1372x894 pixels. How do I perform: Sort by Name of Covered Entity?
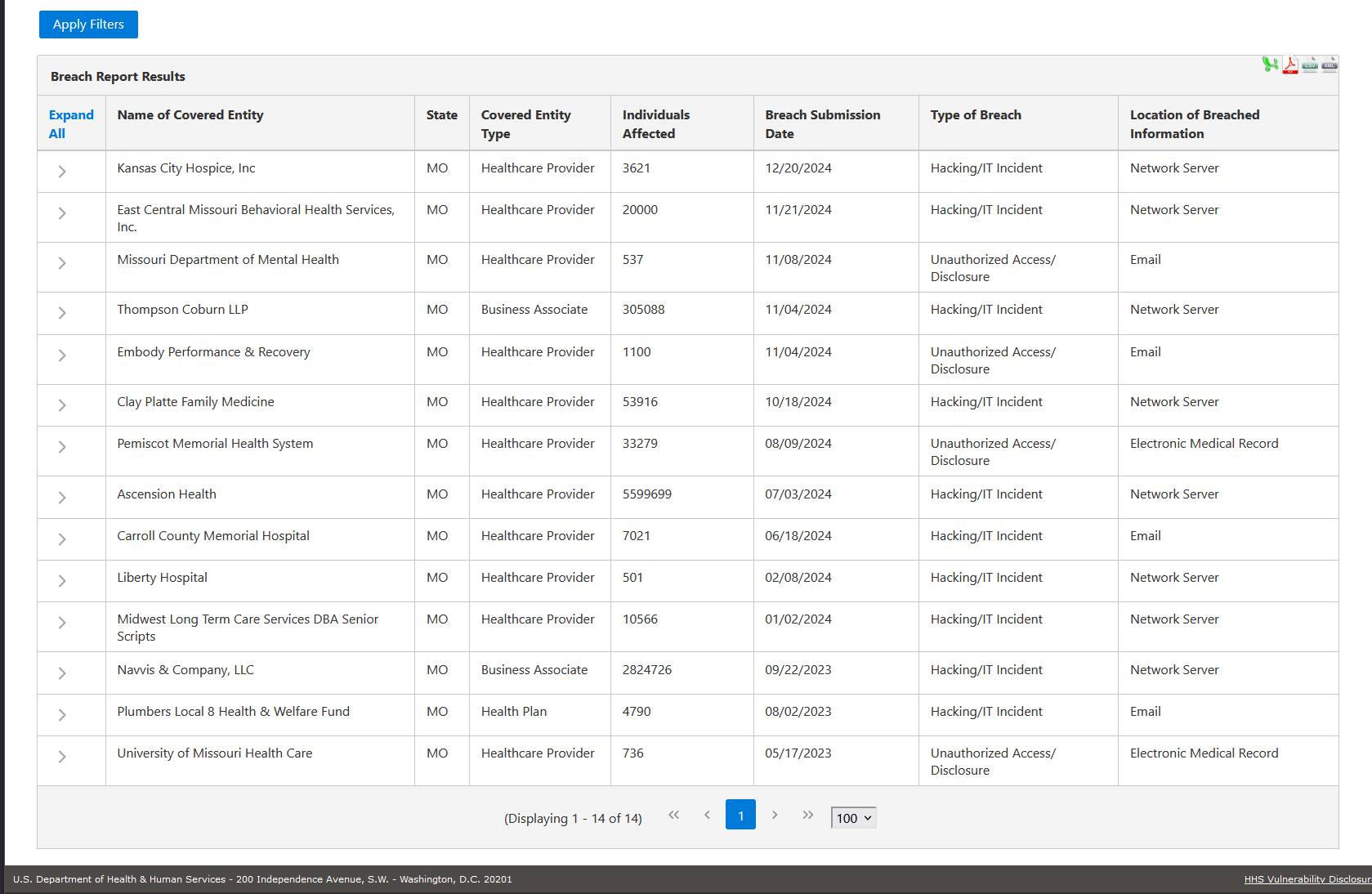click(190, 115)
